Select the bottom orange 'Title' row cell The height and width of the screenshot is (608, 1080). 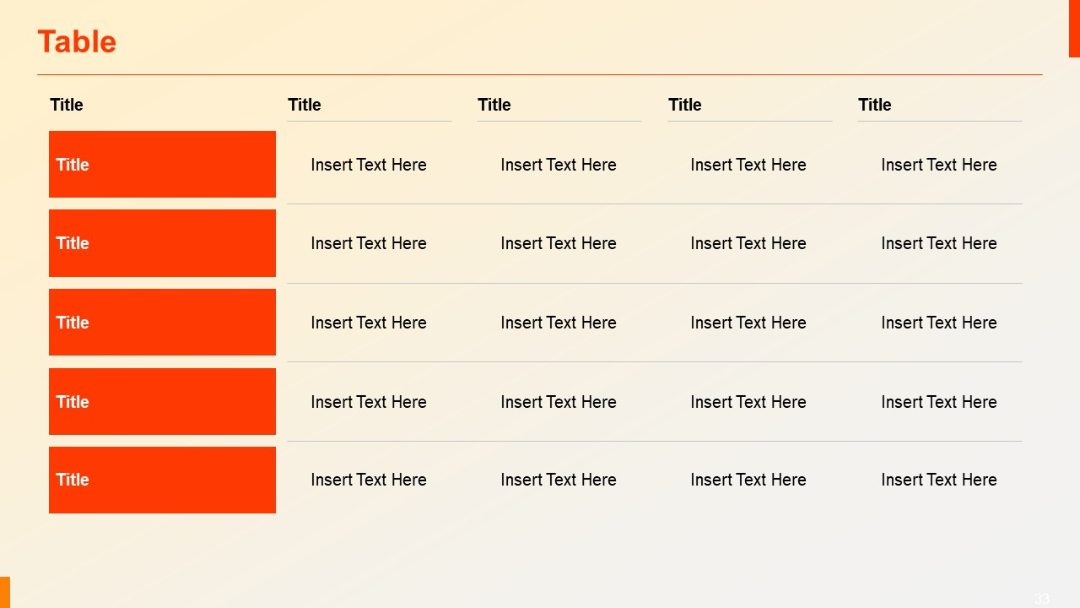tap(162, 480)
